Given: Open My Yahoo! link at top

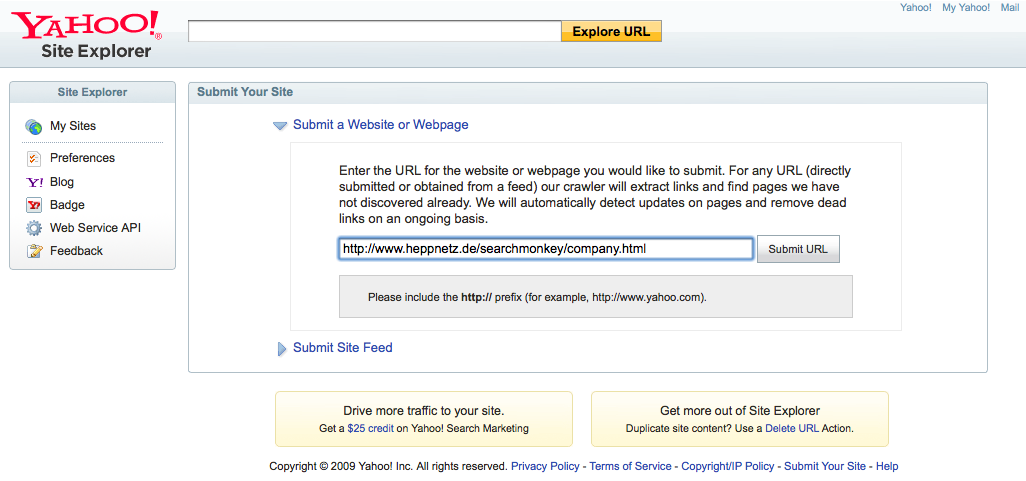Looking at the screenshot, I should (966, 8).
